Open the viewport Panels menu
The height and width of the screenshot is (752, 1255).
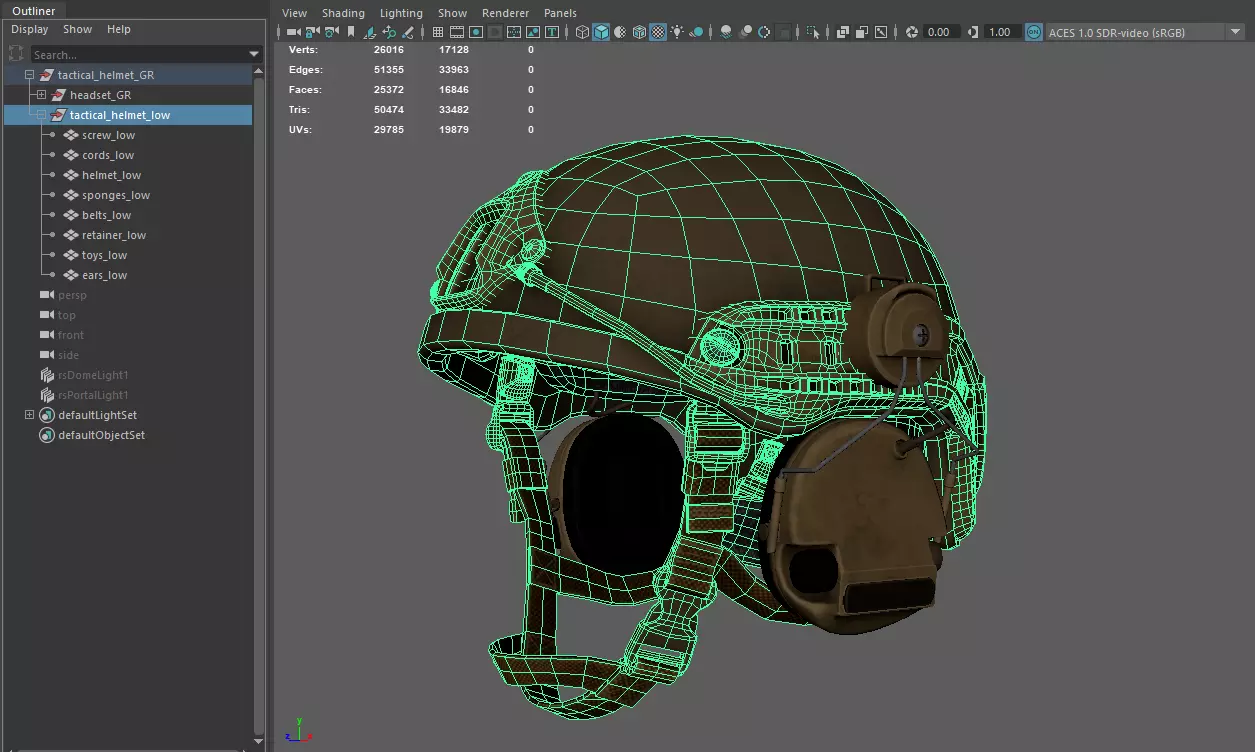pos(560,13)
